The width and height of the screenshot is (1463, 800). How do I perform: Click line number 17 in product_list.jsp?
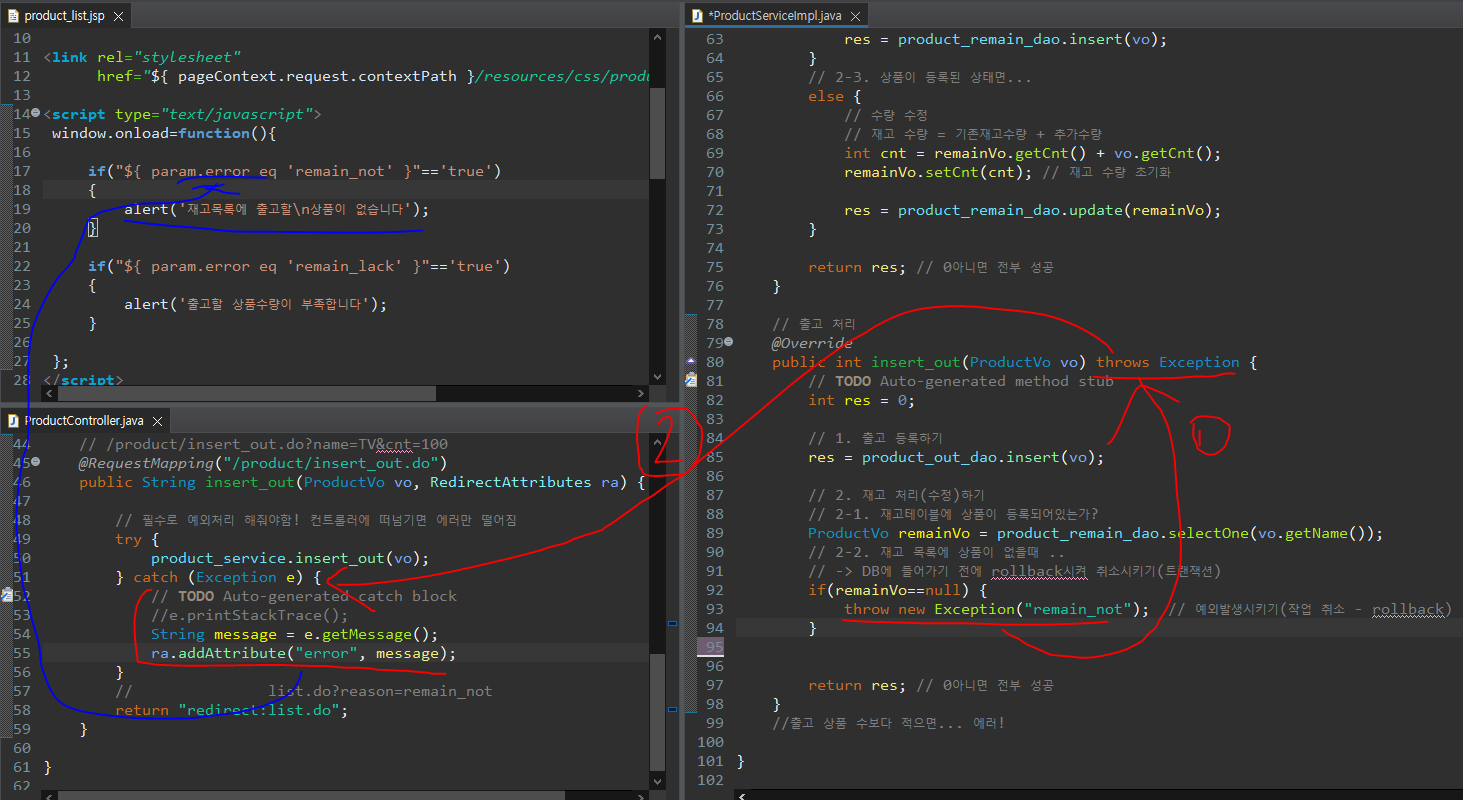click(22, 171)
